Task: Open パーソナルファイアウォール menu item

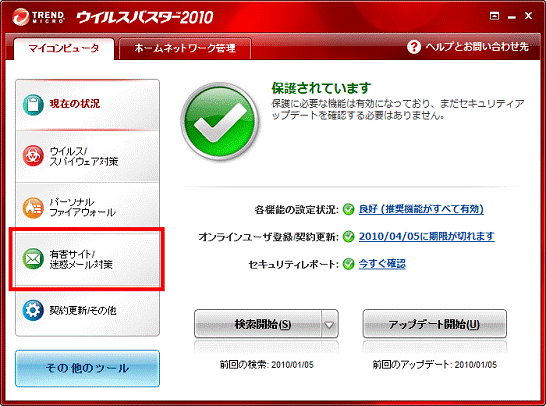Action: pyautogui.click(x=87, y=208)
